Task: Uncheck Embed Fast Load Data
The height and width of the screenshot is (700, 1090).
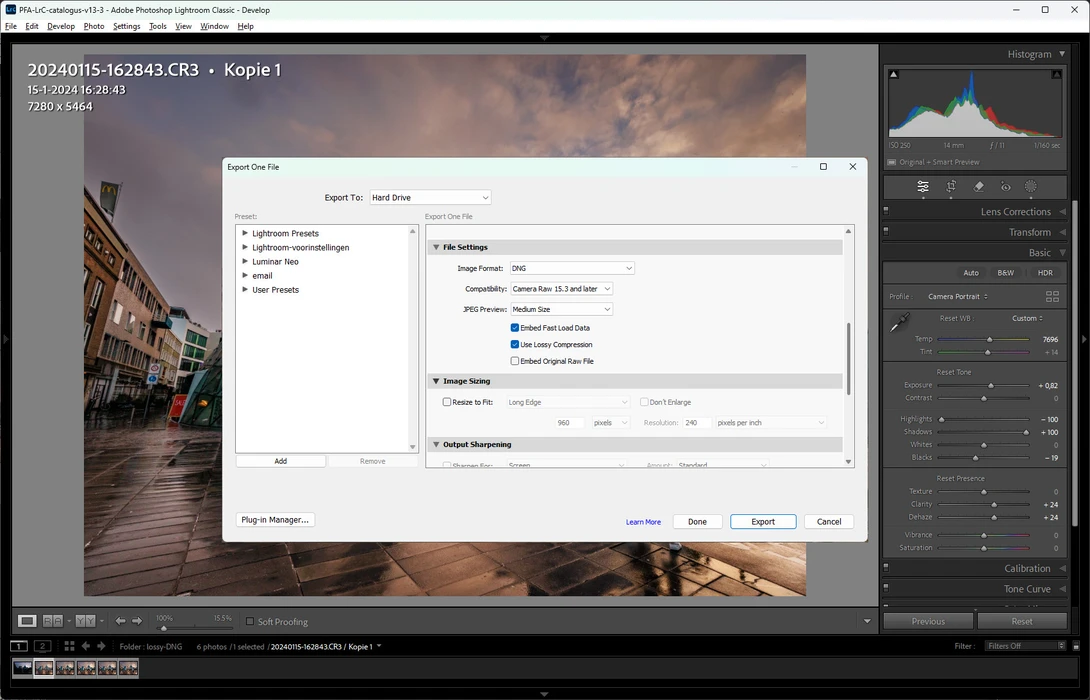Action: pos(515,327)
